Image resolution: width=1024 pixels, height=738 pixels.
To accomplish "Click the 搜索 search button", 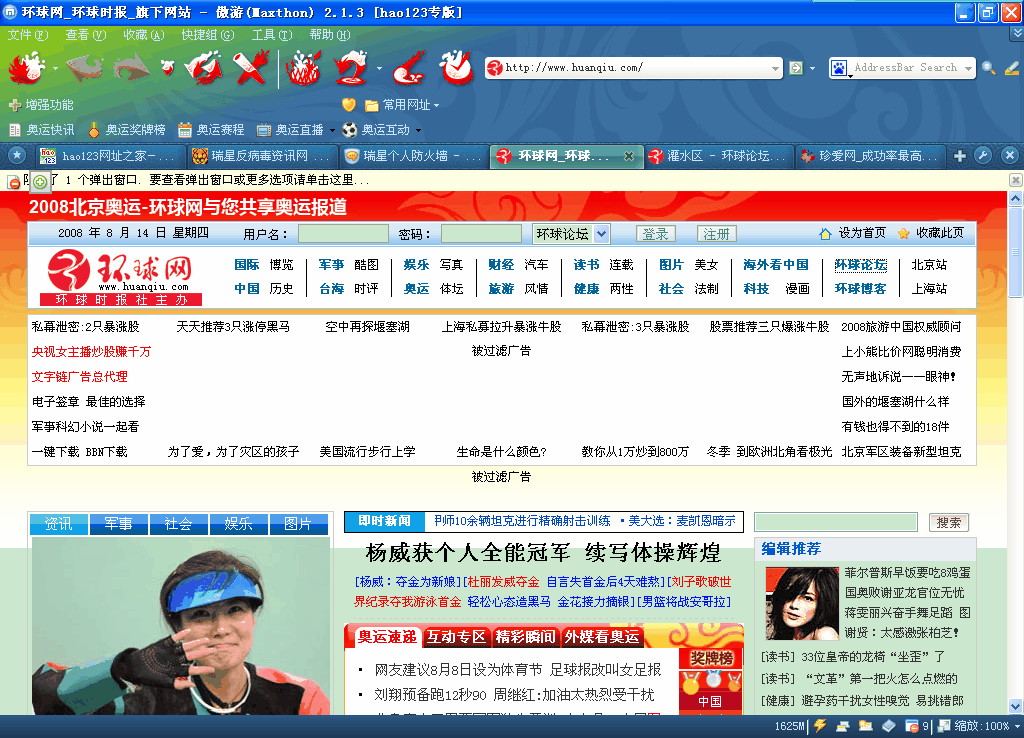I will click(x=948, y=522).
